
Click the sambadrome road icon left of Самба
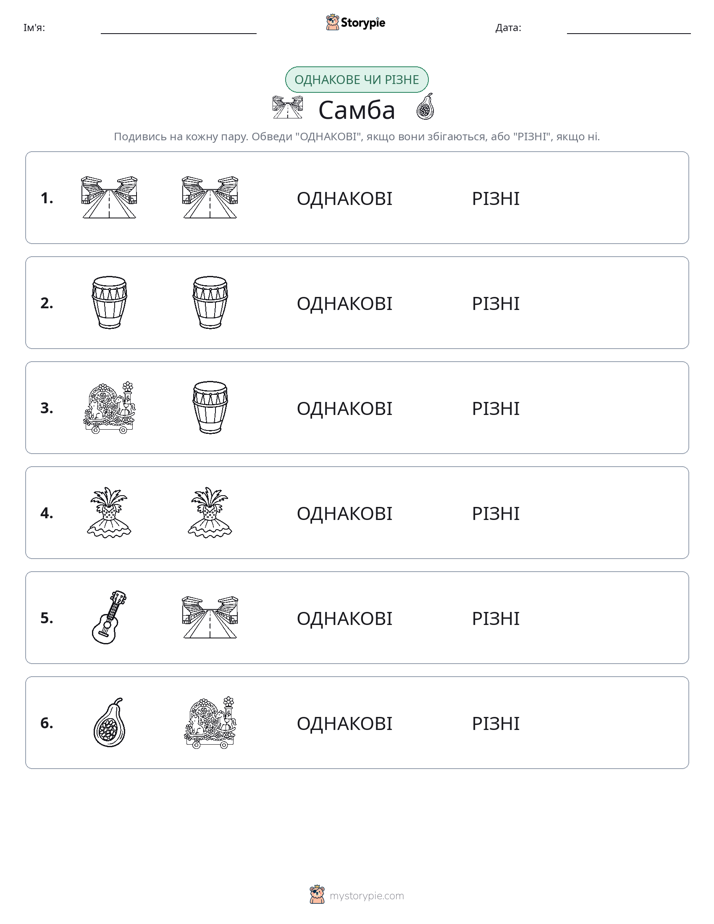point(287,108)
